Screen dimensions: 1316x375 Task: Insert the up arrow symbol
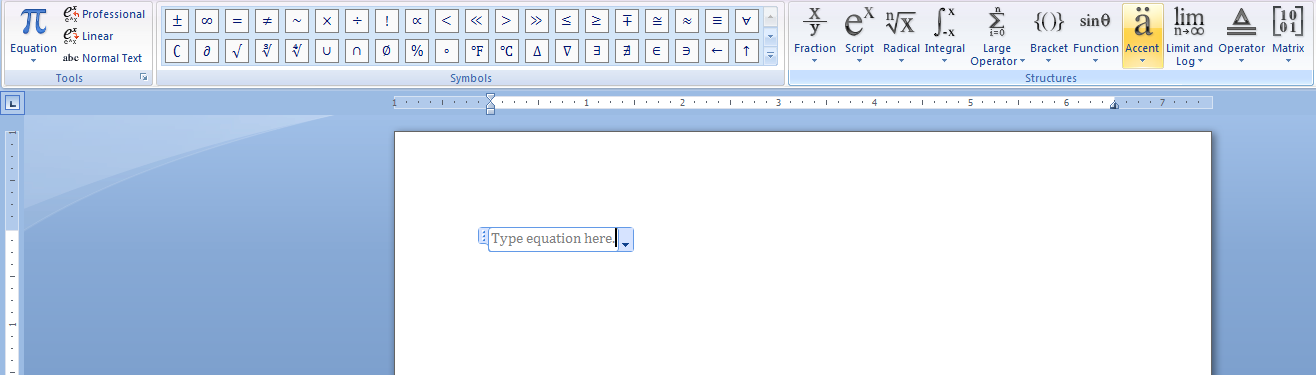click(x=747, y=51)
